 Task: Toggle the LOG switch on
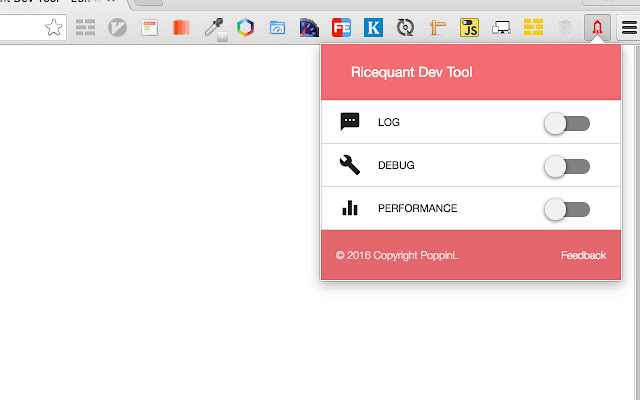567,123
